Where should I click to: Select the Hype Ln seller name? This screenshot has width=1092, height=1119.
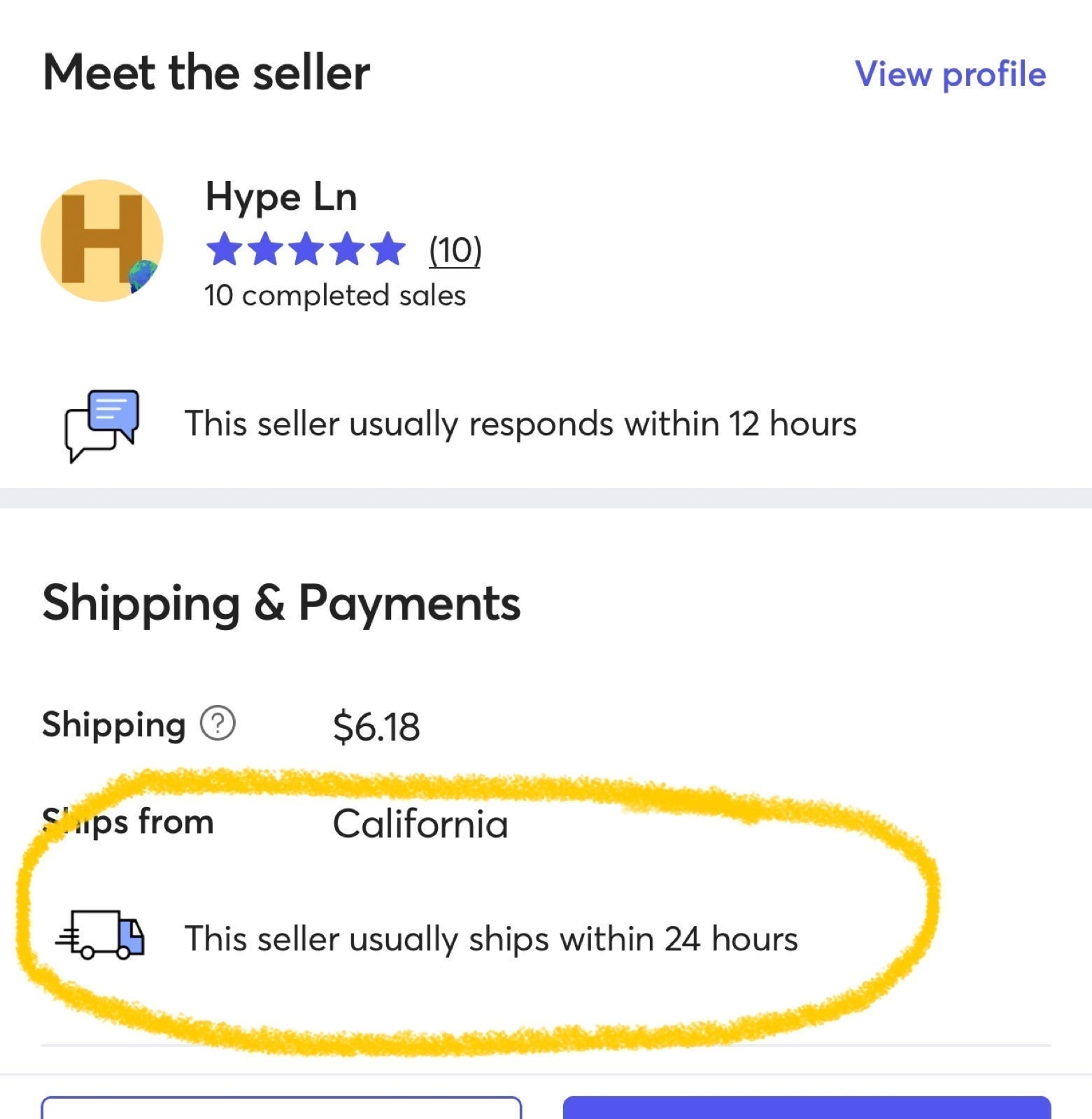(x=281, y=197)
